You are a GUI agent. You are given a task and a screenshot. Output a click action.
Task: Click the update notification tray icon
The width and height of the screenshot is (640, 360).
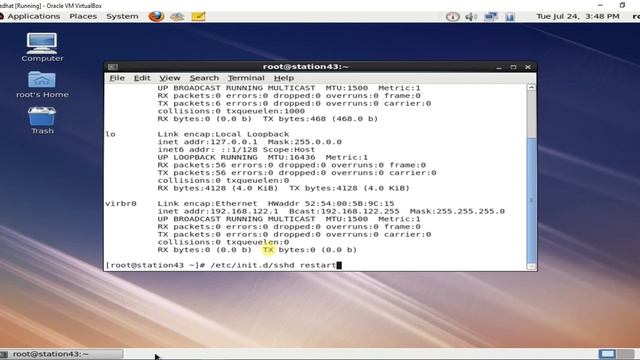pos(453,17)
